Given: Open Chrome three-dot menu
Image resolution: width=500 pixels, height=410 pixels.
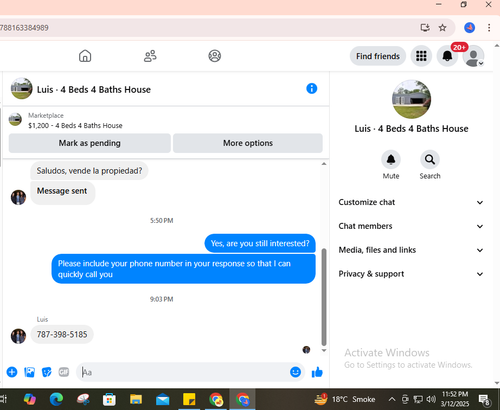Looking at the screenshot, I should [489, 28].
